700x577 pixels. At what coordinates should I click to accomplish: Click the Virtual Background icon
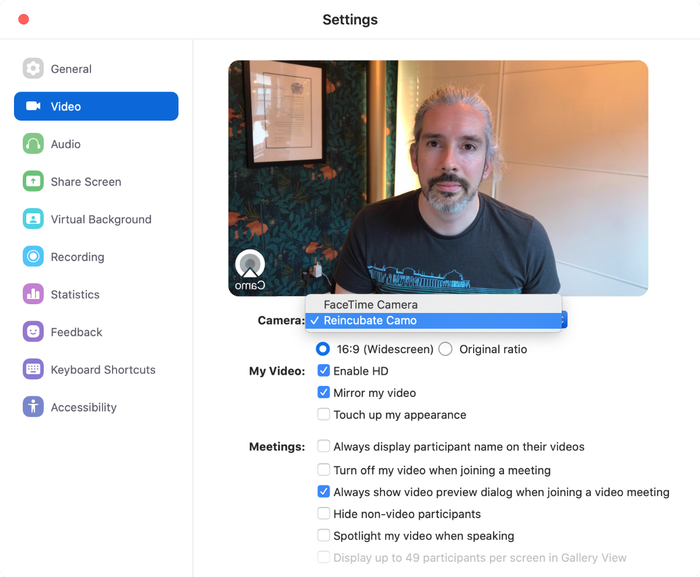pyautogui.click(x=33, y=219)
